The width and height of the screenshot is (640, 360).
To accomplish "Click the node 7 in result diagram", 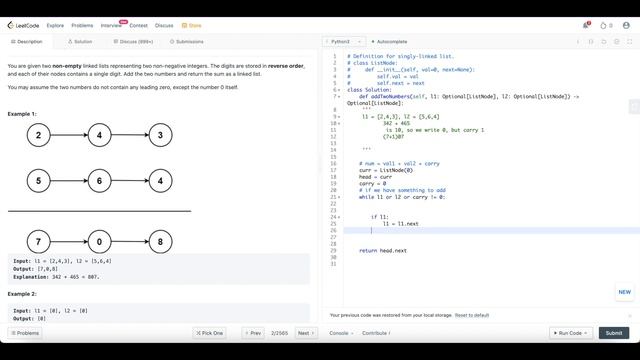I will coord(38,242).
